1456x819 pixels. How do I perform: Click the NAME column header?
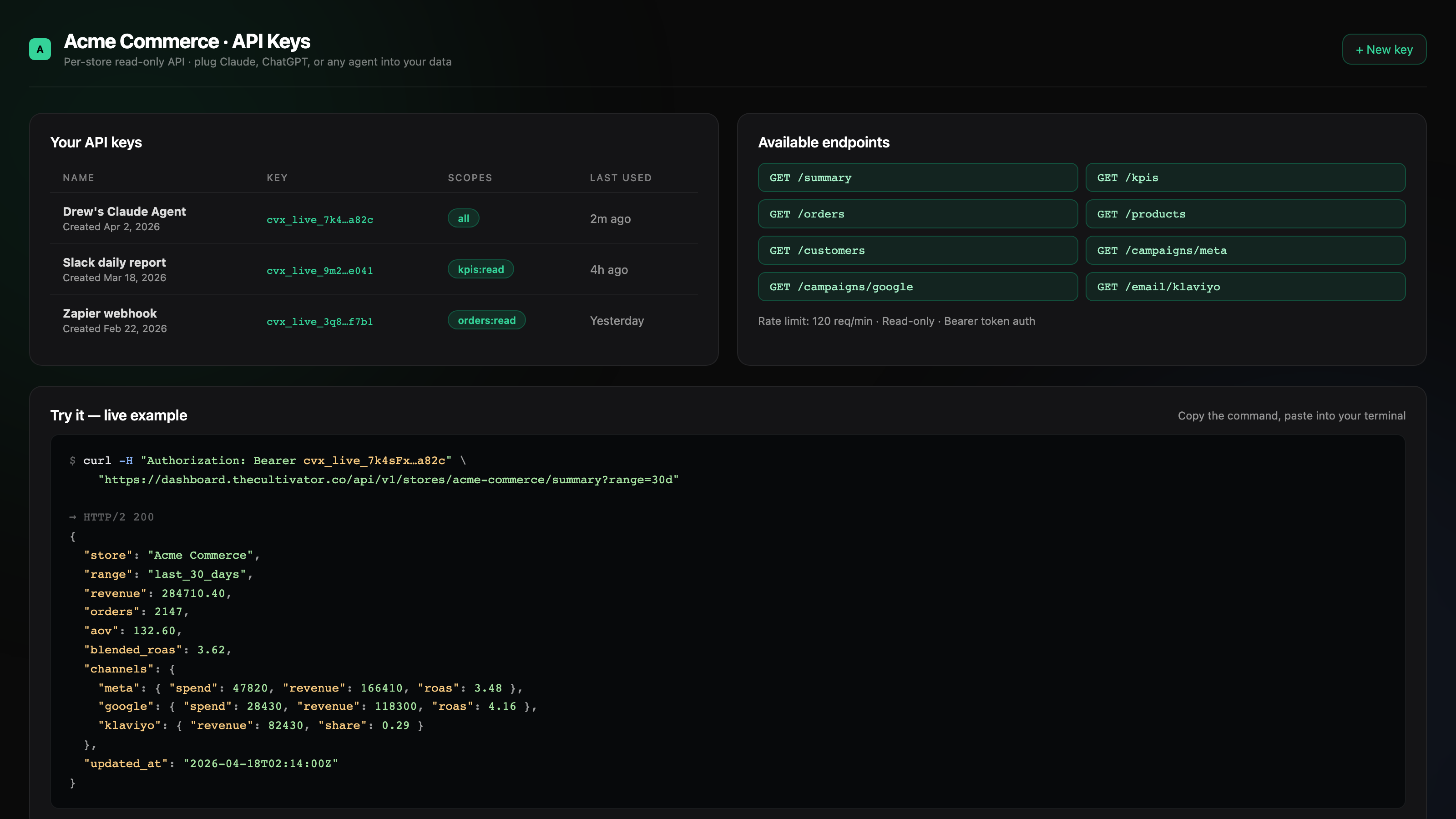[x=79, y=177]
